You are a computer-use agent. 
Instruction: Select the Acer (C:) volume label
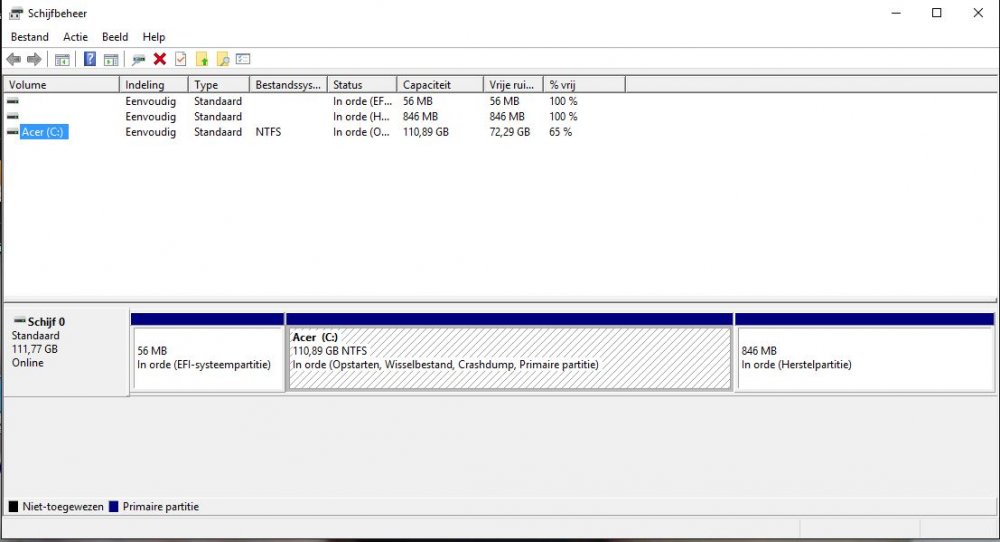(x=43, y=132)
